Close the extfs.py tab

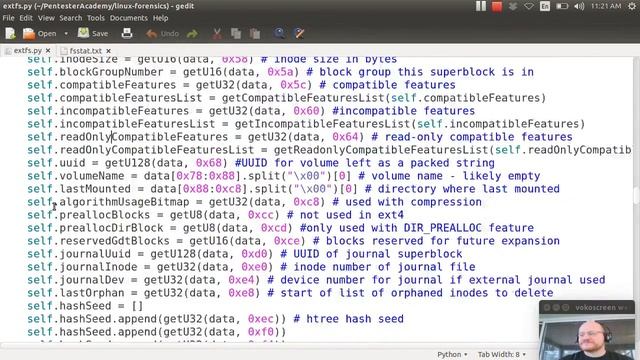click(x=48, y=51)
